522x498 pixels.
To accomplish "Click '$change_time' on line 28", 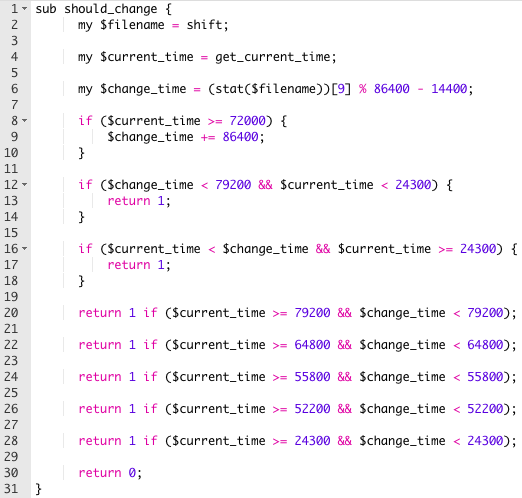I will [x=402, y=441].
